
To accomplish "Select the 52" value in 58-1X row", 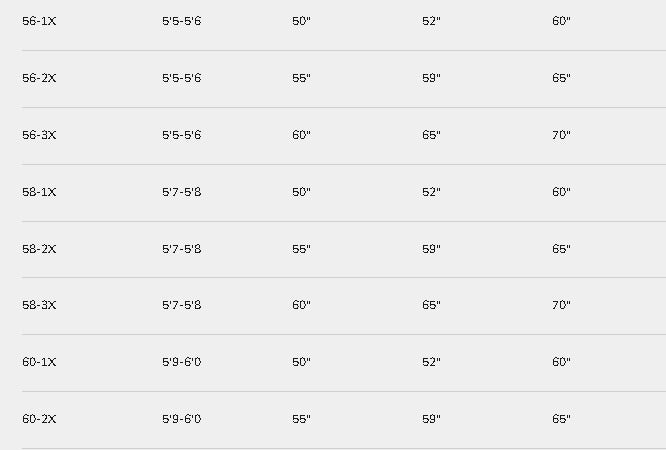I will (x=431, y=192).
